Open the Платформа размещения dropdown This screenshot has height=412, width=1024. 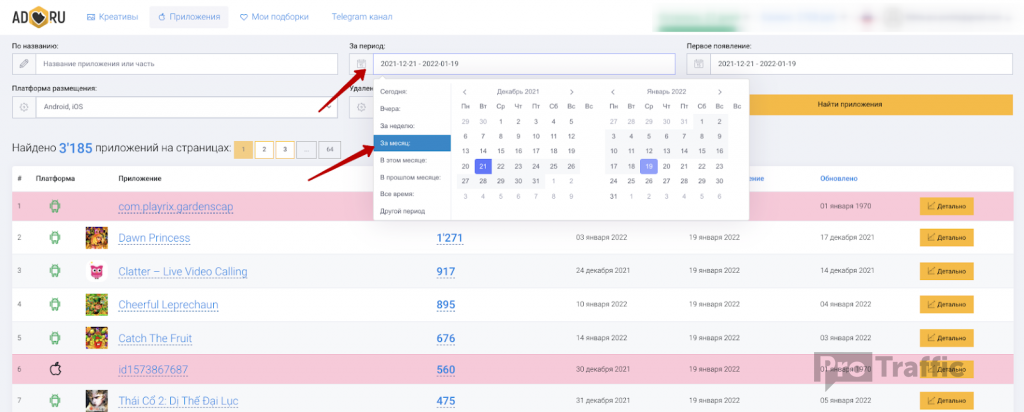[x=180, y=106]
